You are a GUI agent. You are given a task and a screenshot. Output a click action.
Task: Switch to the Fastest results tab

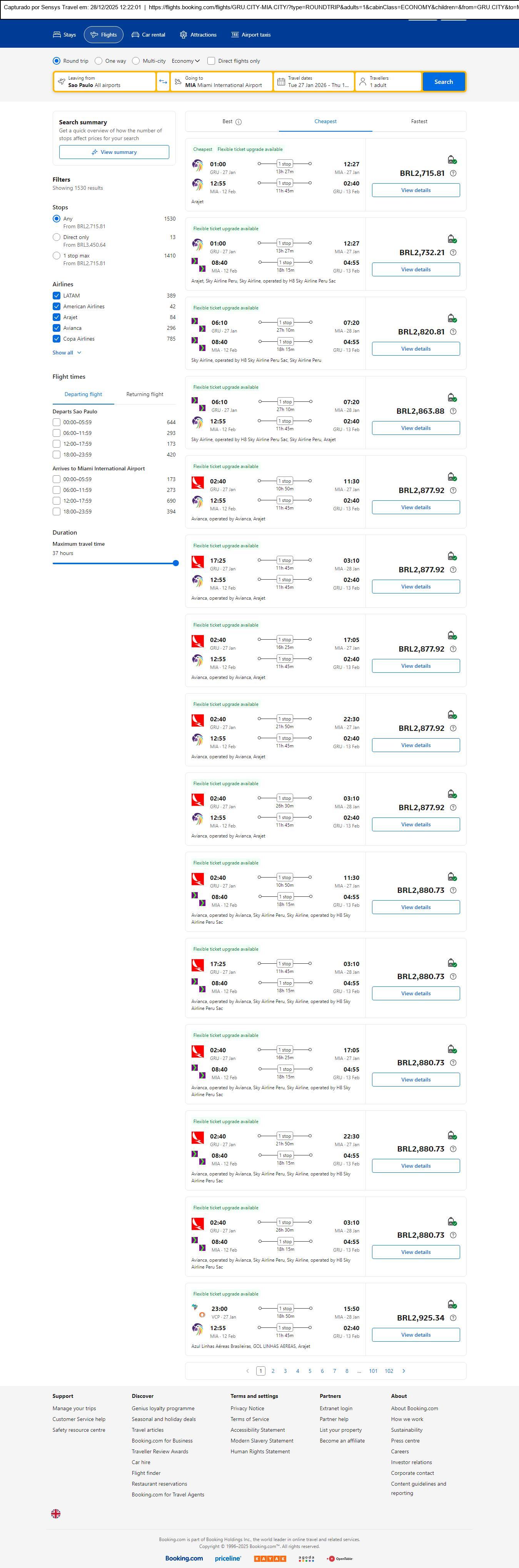tap(419, 122)
